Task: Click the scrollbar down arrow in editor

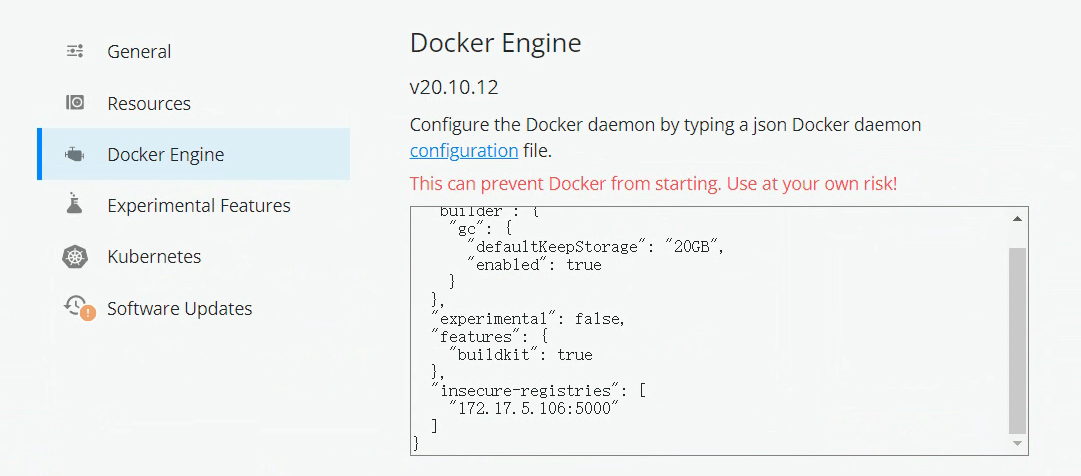Action: pos(1017,444)
